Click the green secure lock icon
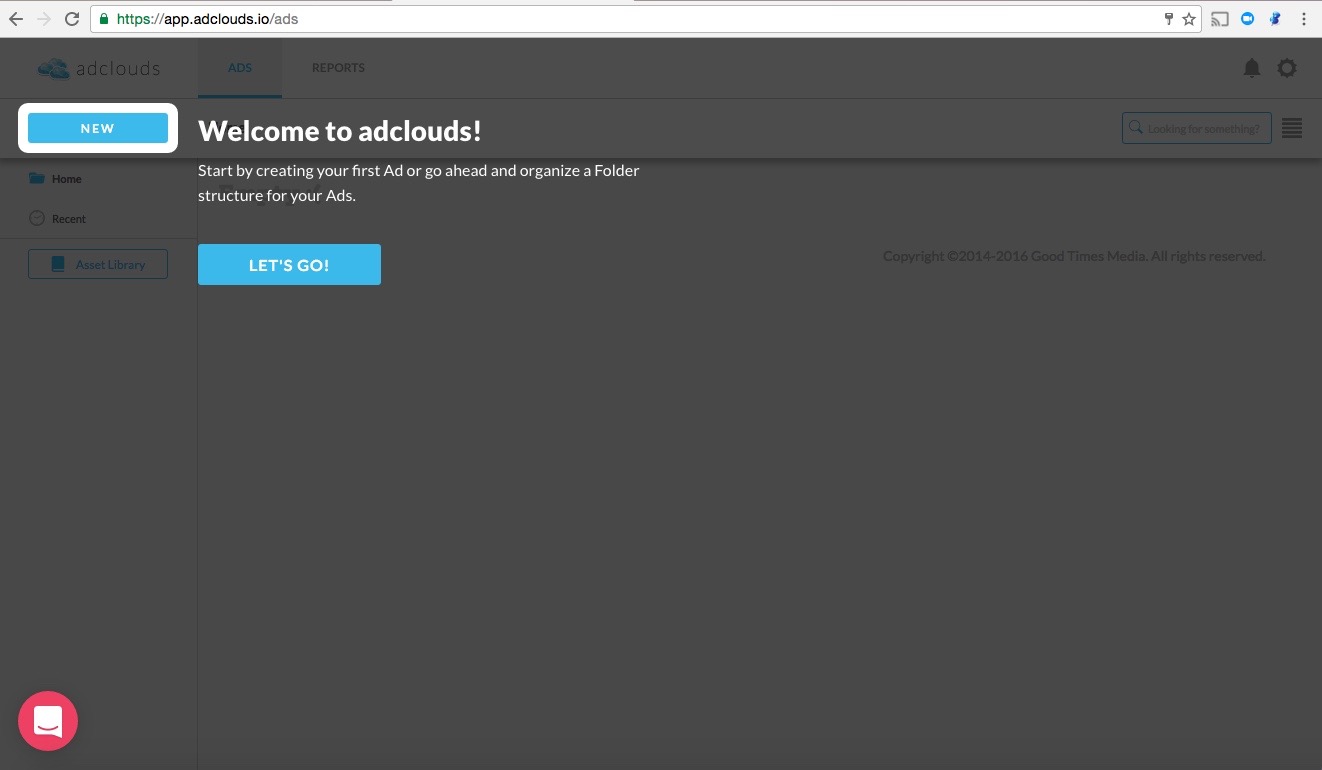Viewport: 1322px width, 770px height. (x=104, y=19)
